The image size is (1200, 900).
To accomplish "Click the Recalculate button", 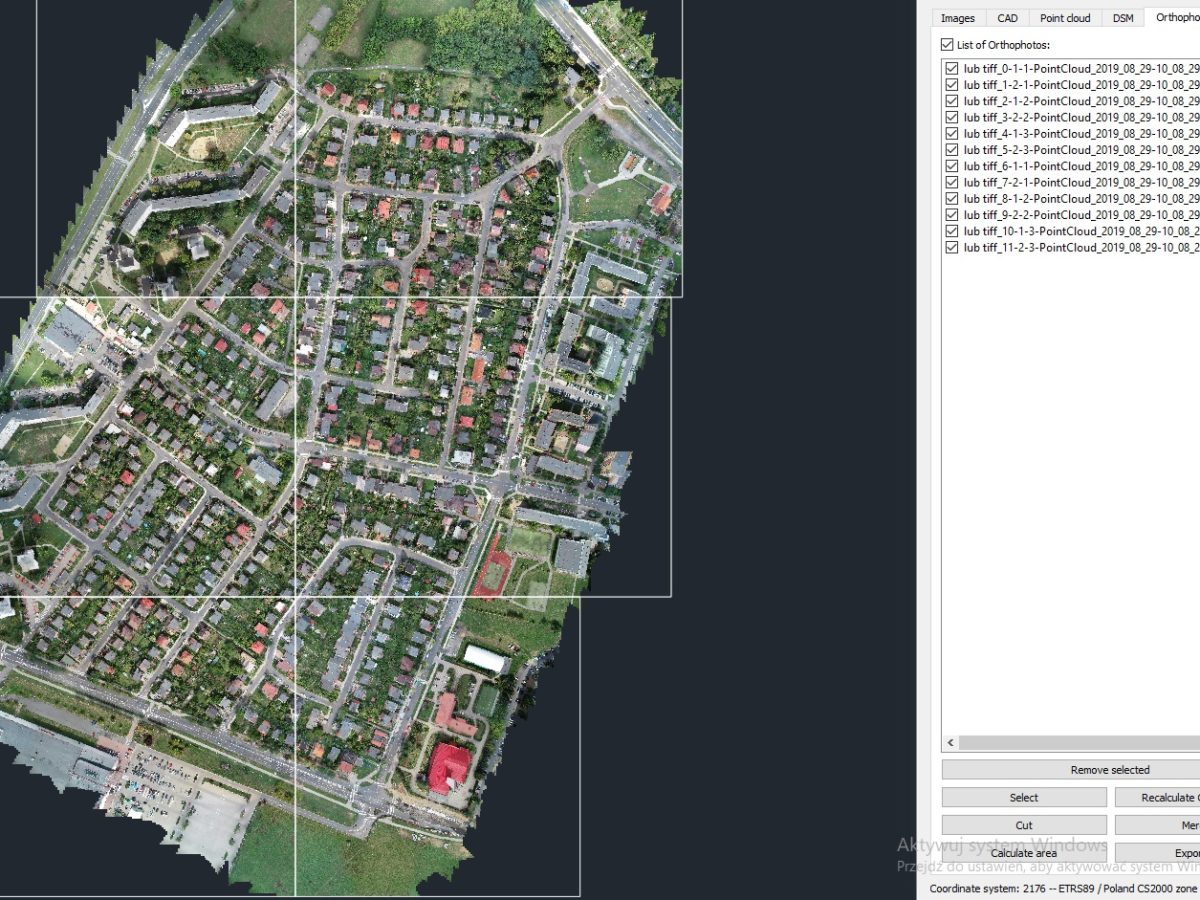I will coord(1158,798).
